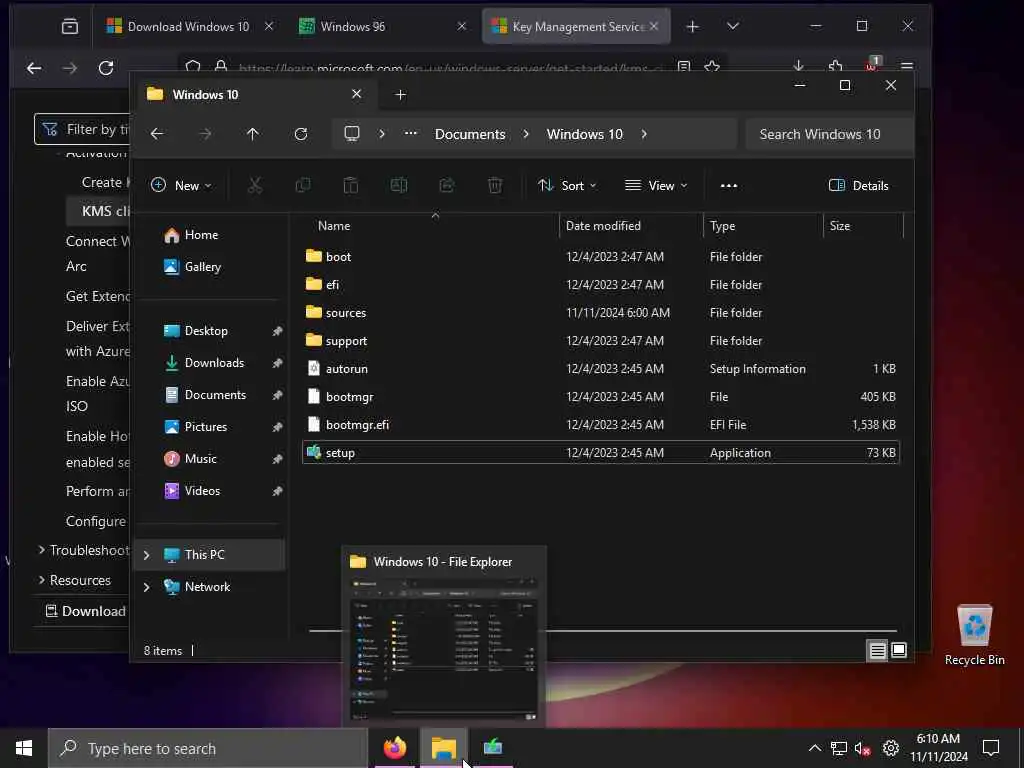1024x768 pixels.
Task: Sort by Name column header
Action: pos(431,226)
